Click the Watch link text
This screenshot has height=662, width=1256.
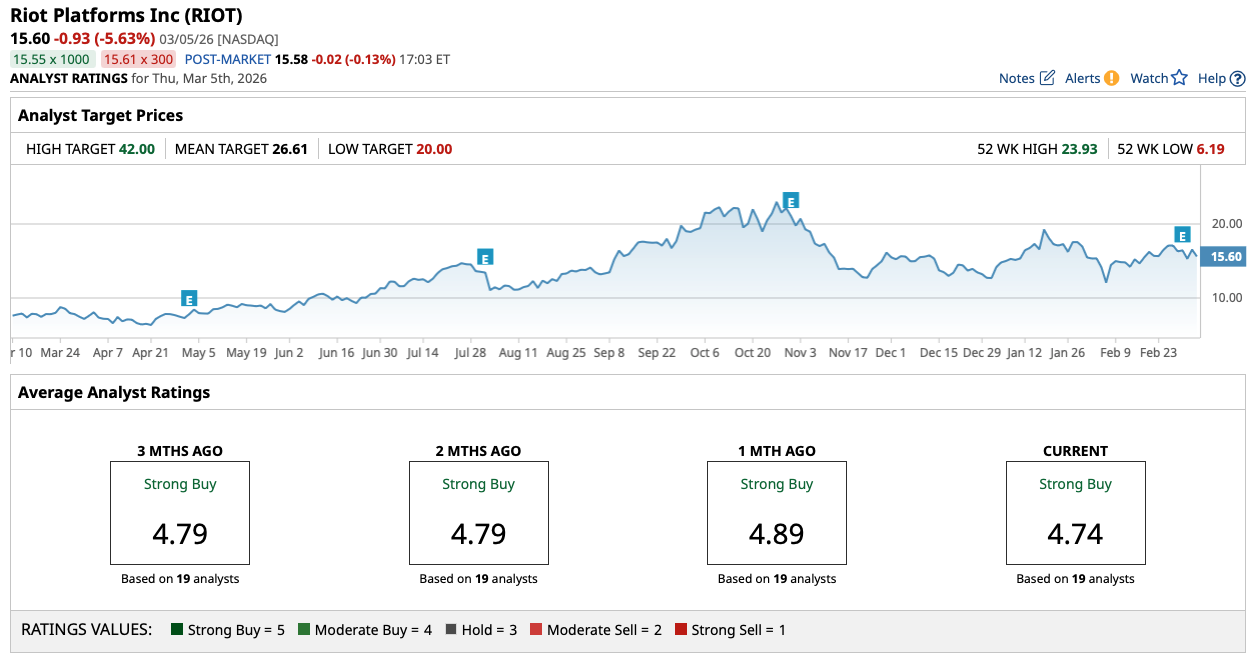point(1149,78)
